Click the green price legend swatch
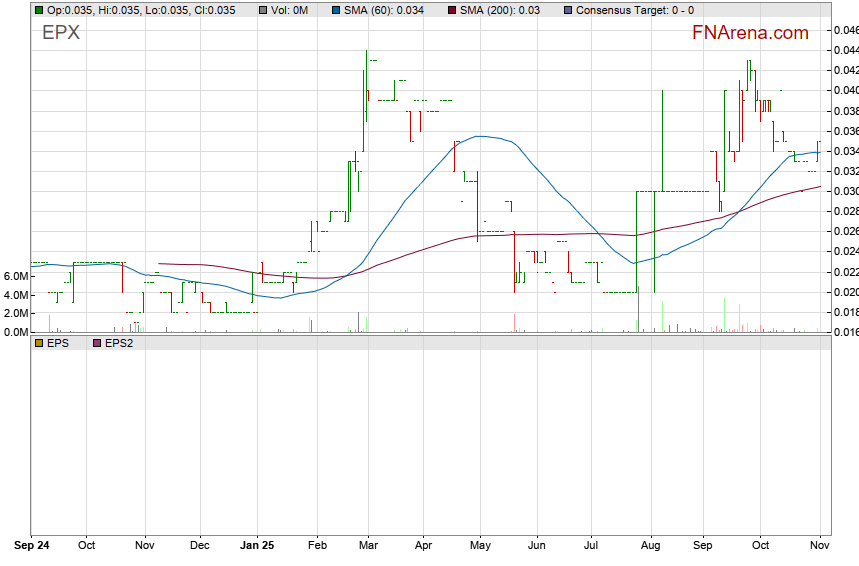The height and width of the screenshot is (566, 859). point(38,10)
